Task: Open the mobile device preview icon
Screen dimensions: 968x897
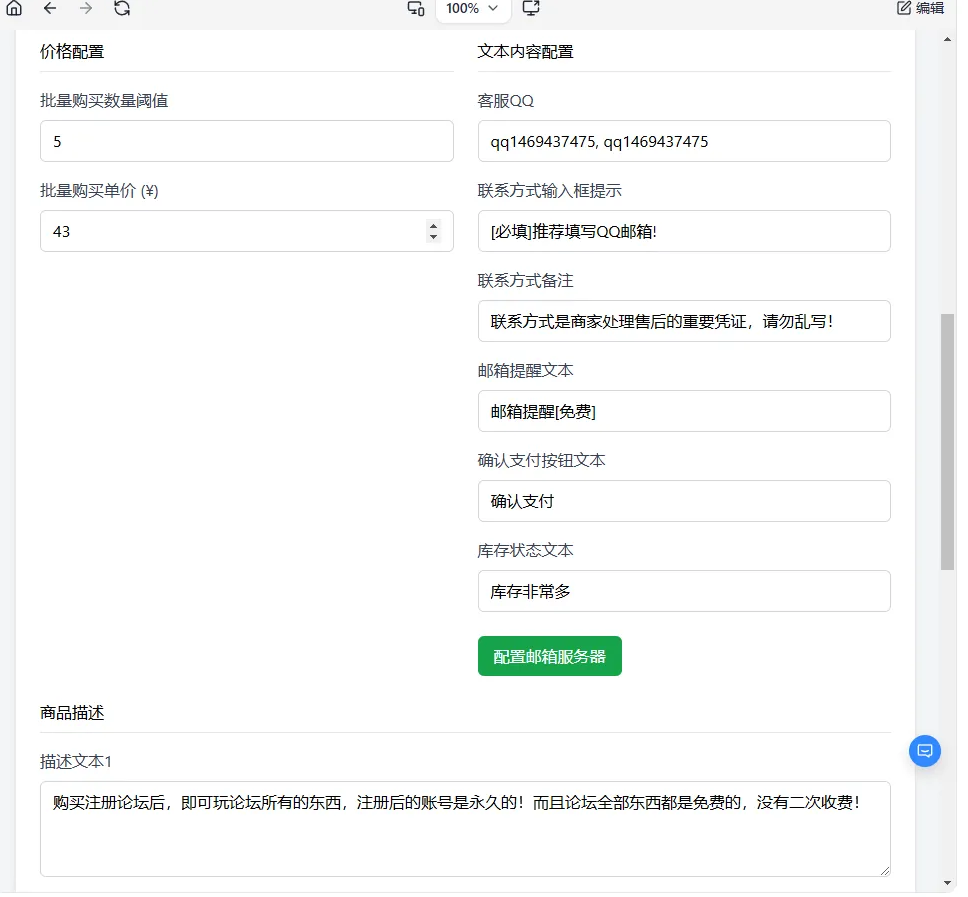Action: tap(415, 9)
